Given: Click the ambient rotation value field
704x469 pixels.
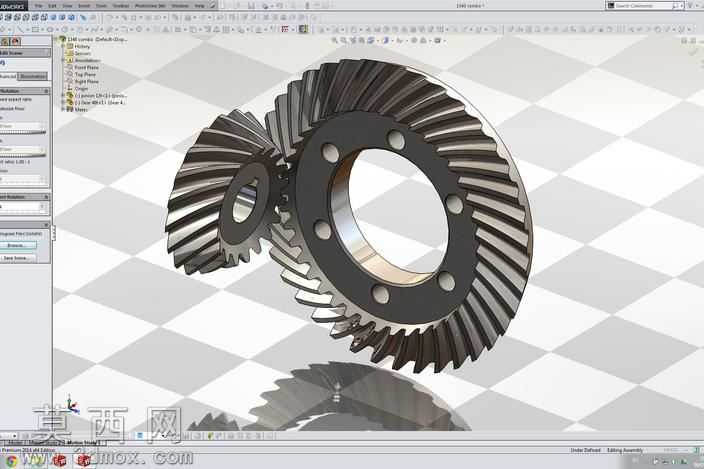Looking at the screenshot, I should click(x=20, y=207).
